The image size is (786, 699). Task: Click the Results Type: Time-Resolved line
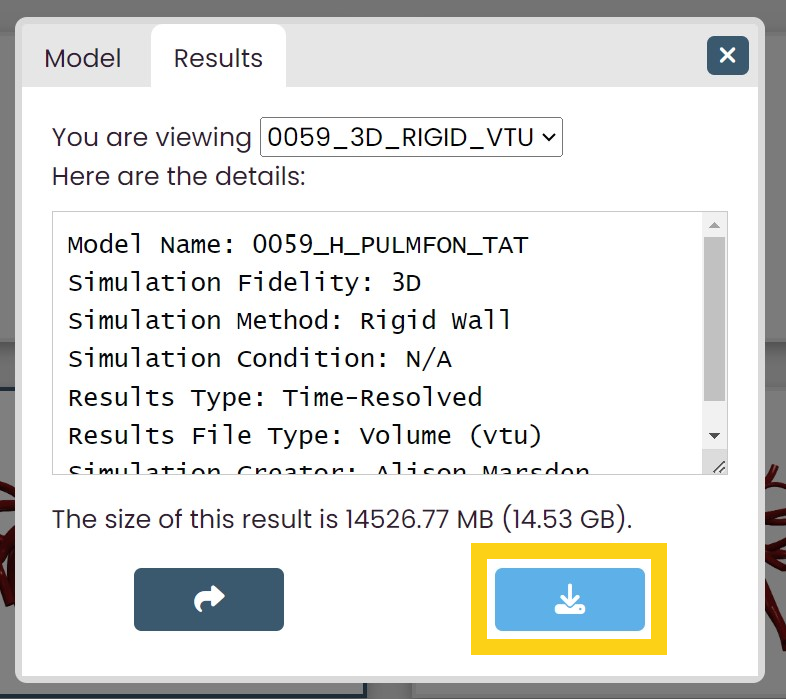[275, 398]
